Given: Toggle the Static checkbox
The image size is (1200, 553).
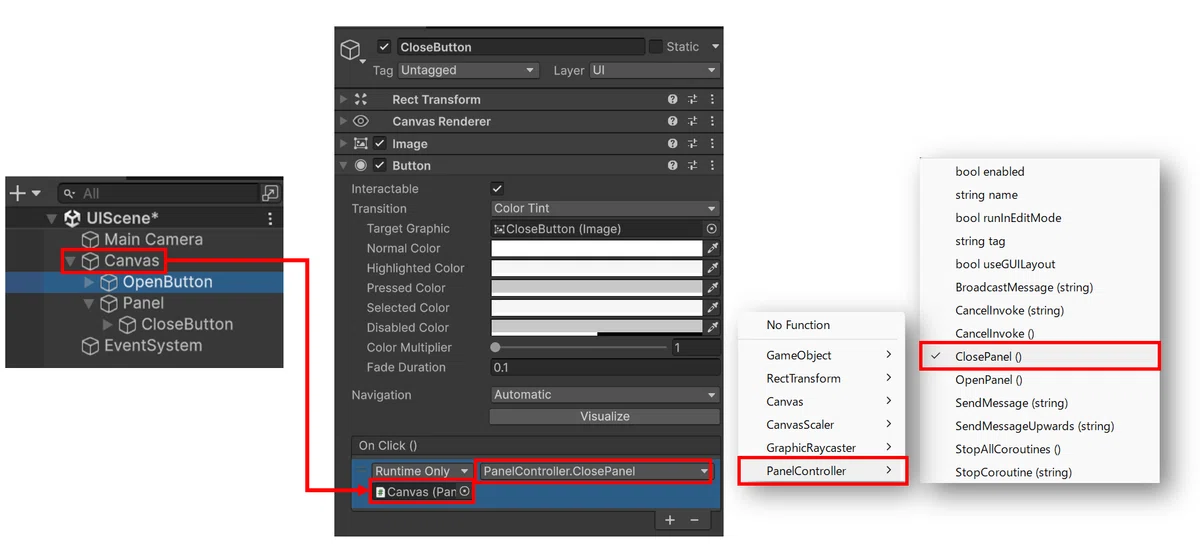Looking at the screenshot, I should (656, 46).
